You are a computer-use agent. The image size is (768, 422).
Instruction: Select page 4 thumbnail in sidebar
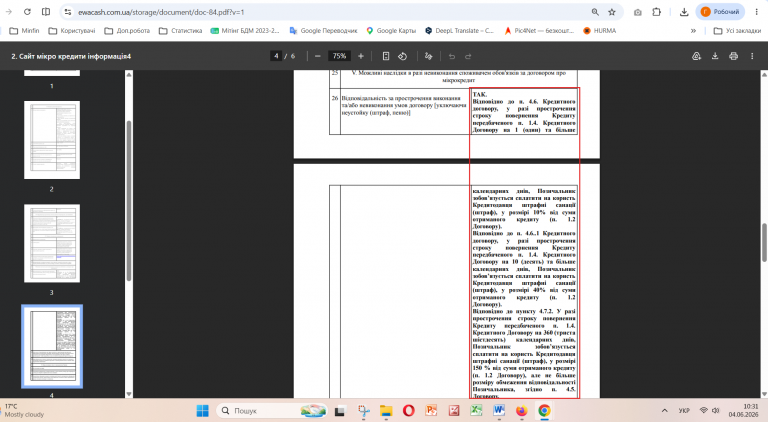[52, 347]
